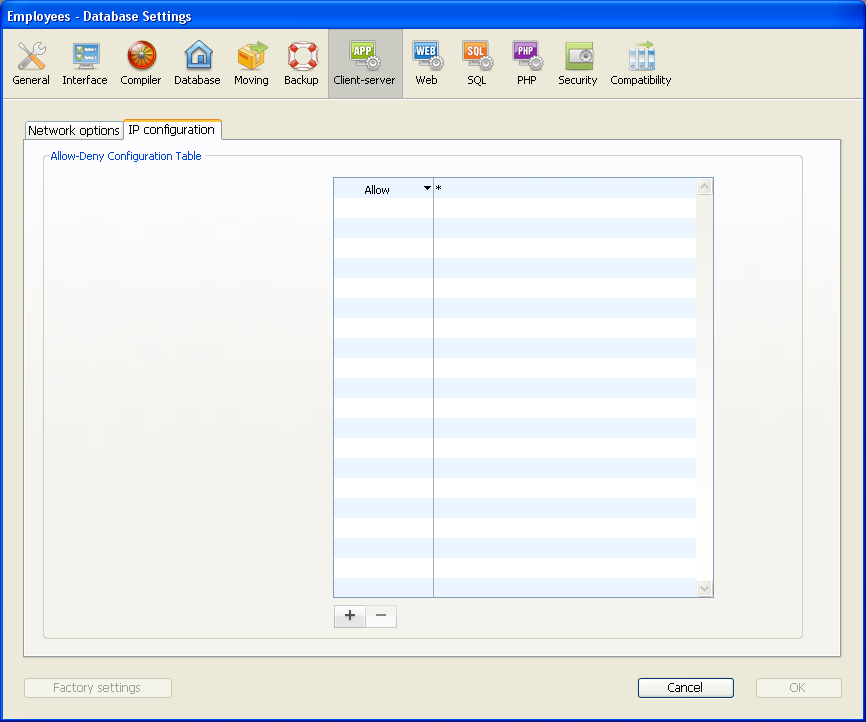Switch to Web settings
866x722 pixels.
tap(426, 64)
